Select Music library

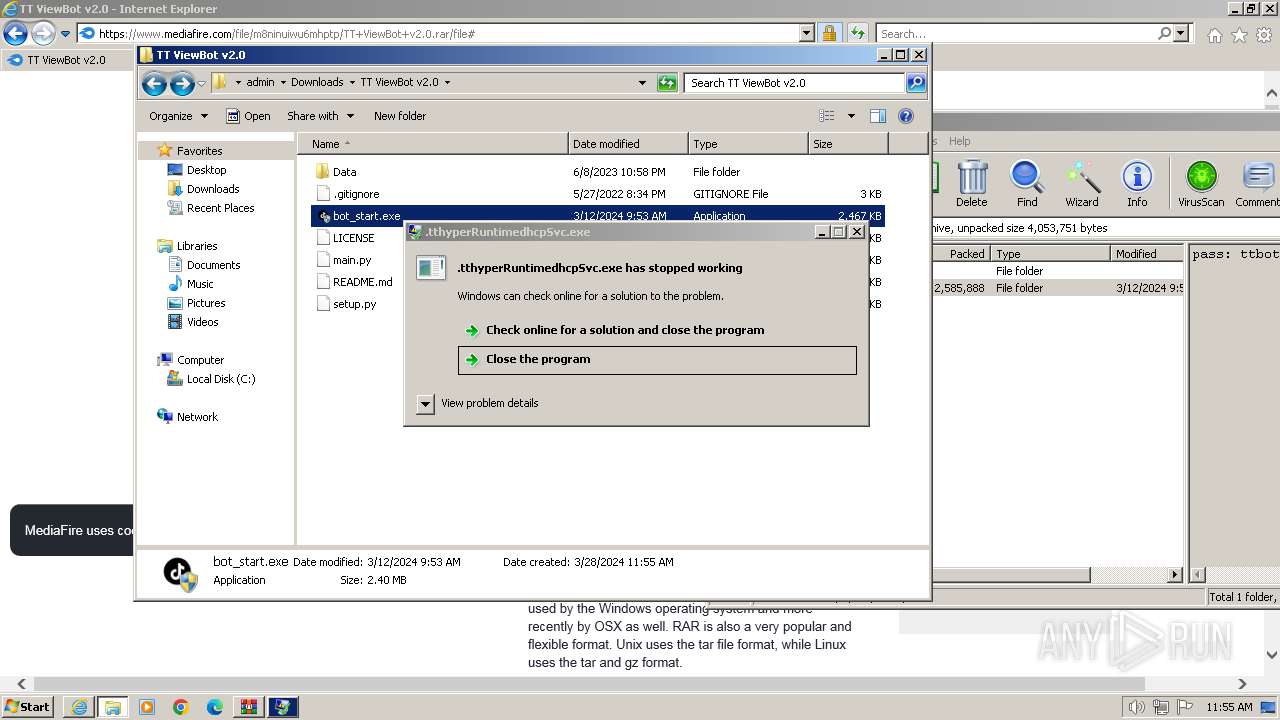[x=200, y=284]
